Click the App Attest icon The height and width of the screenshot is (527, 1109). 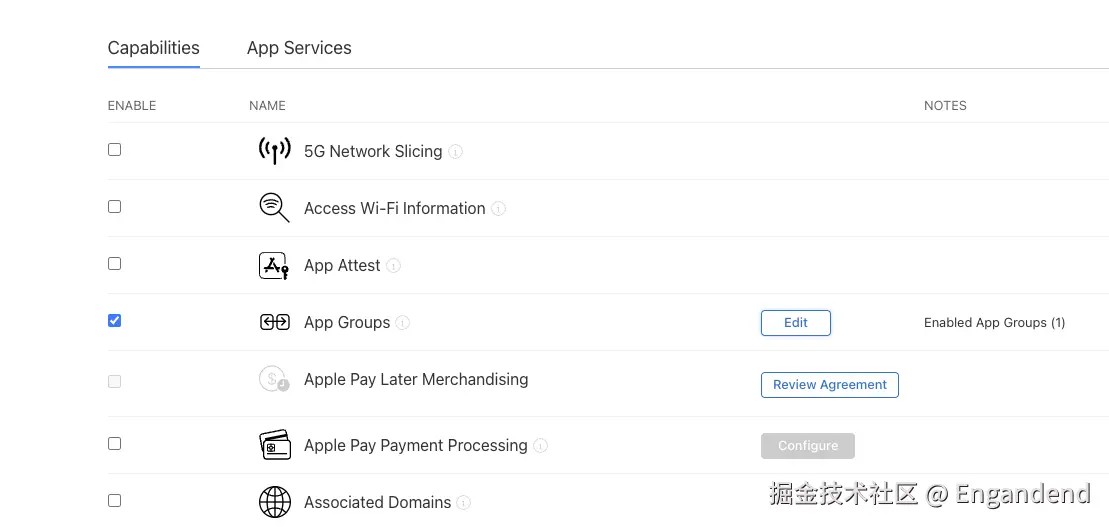click(x=274, y=266)
